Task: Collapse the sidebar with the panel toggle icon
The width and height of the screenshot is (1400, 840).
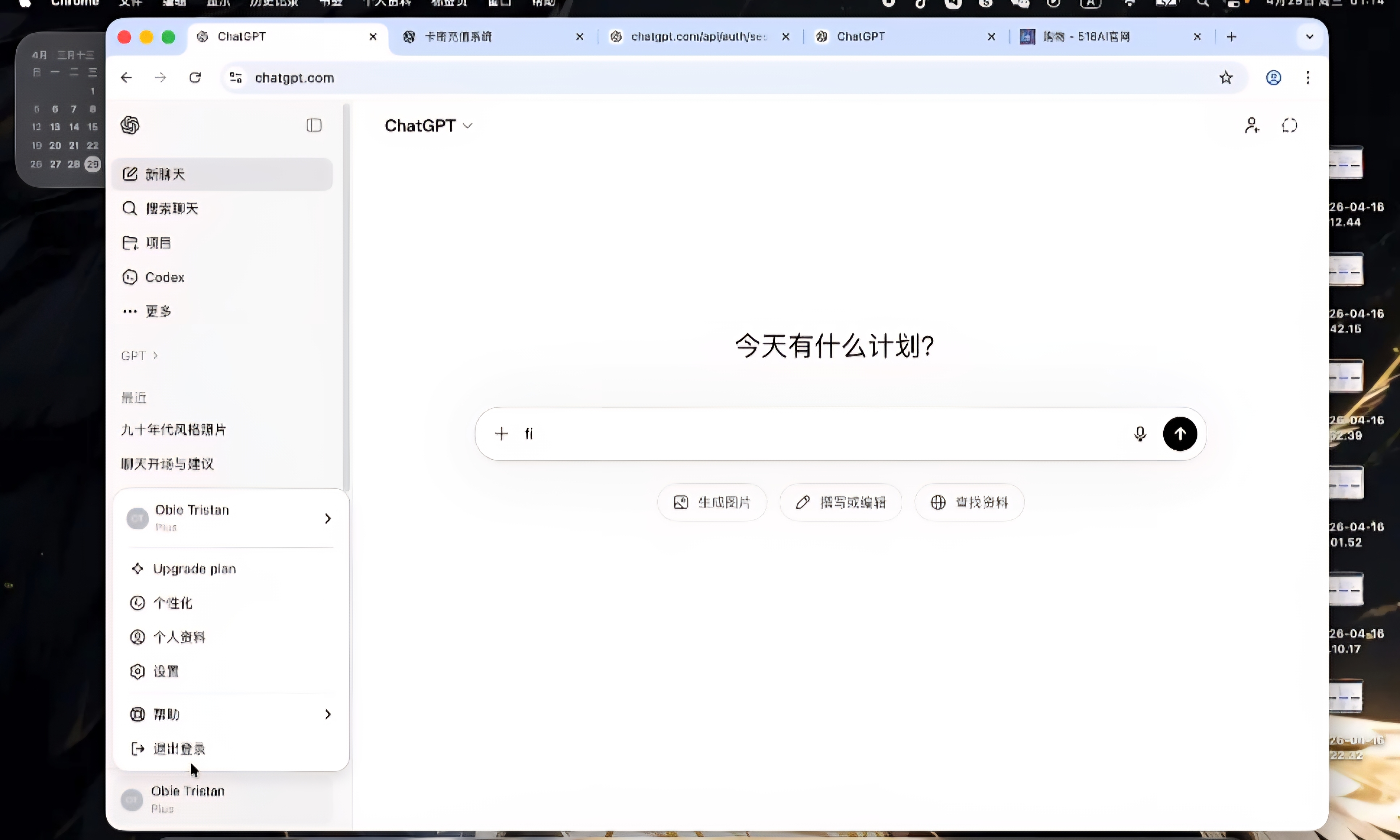Action: click(x=314, y=125)
